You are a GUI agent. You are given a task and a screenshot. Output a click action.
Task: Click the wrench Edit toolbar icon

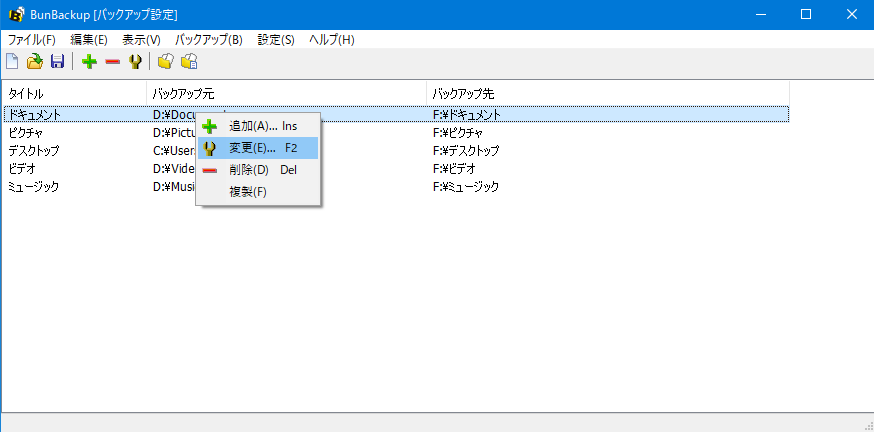click(135, 61)
